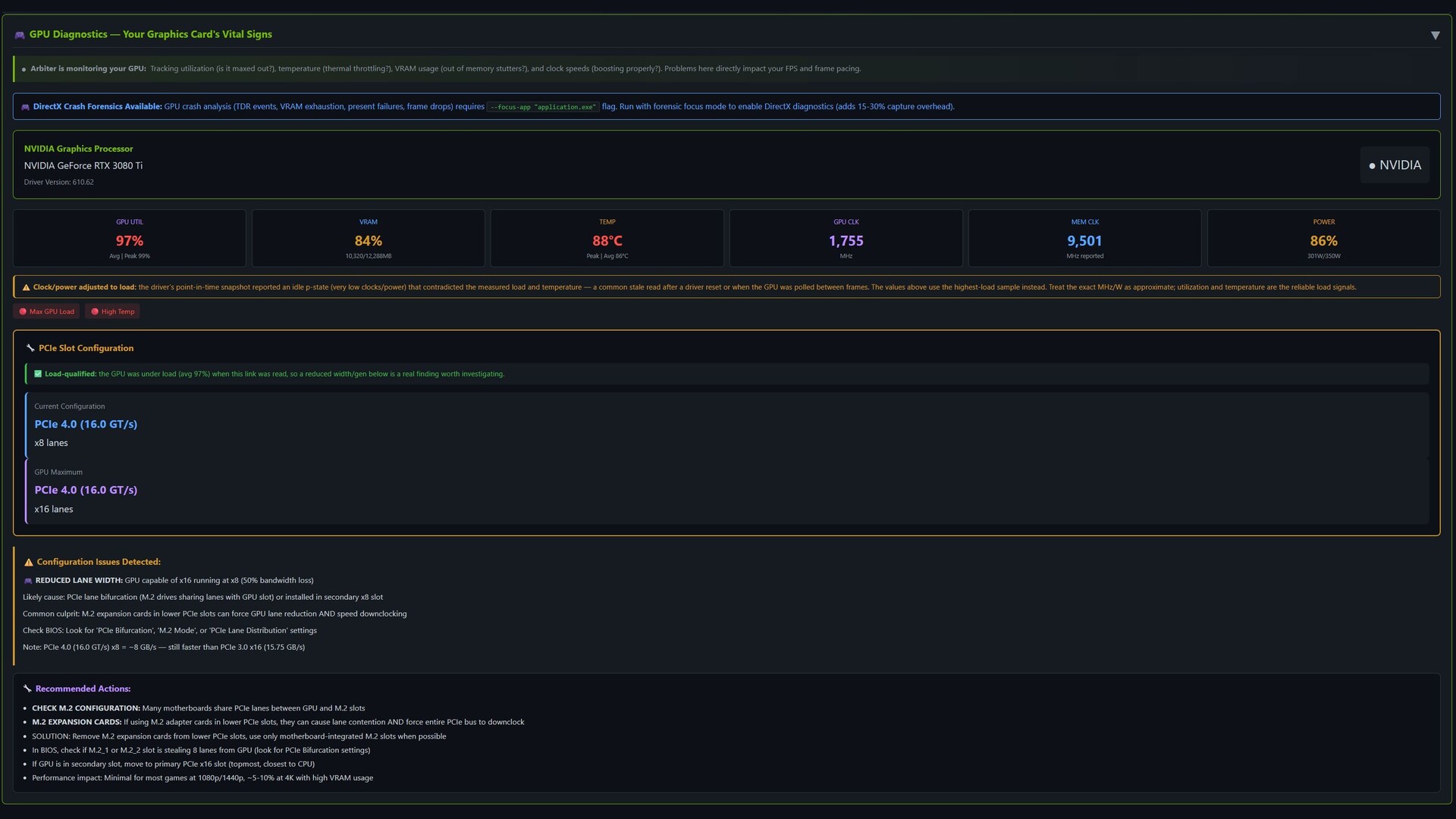Screen dimensions: 1456x819
Task: Click the x8 lanes text
Action: [51, 443]
